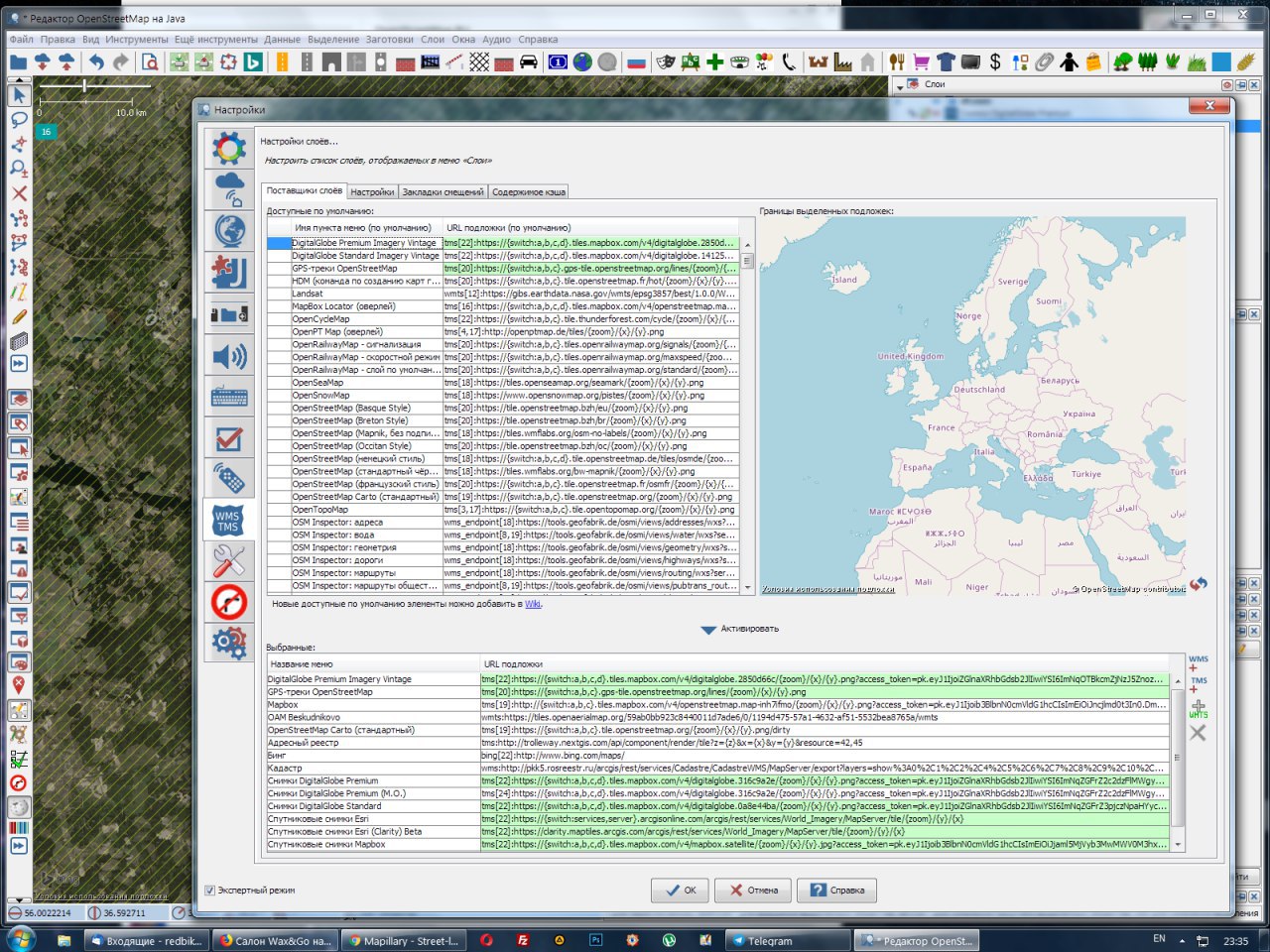Screen dimensions: 1270x952
Task: Add a new WMS layer entry
Action: [x=1198, y=663]
